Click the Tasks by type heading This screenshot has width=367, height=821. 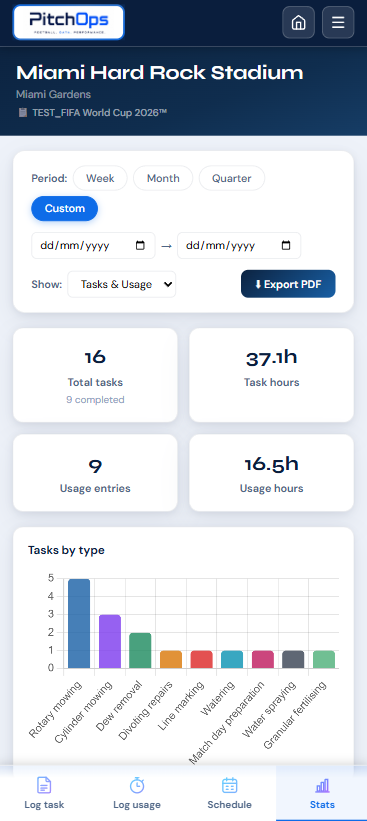pyautogui.click(x=66, y=550)
